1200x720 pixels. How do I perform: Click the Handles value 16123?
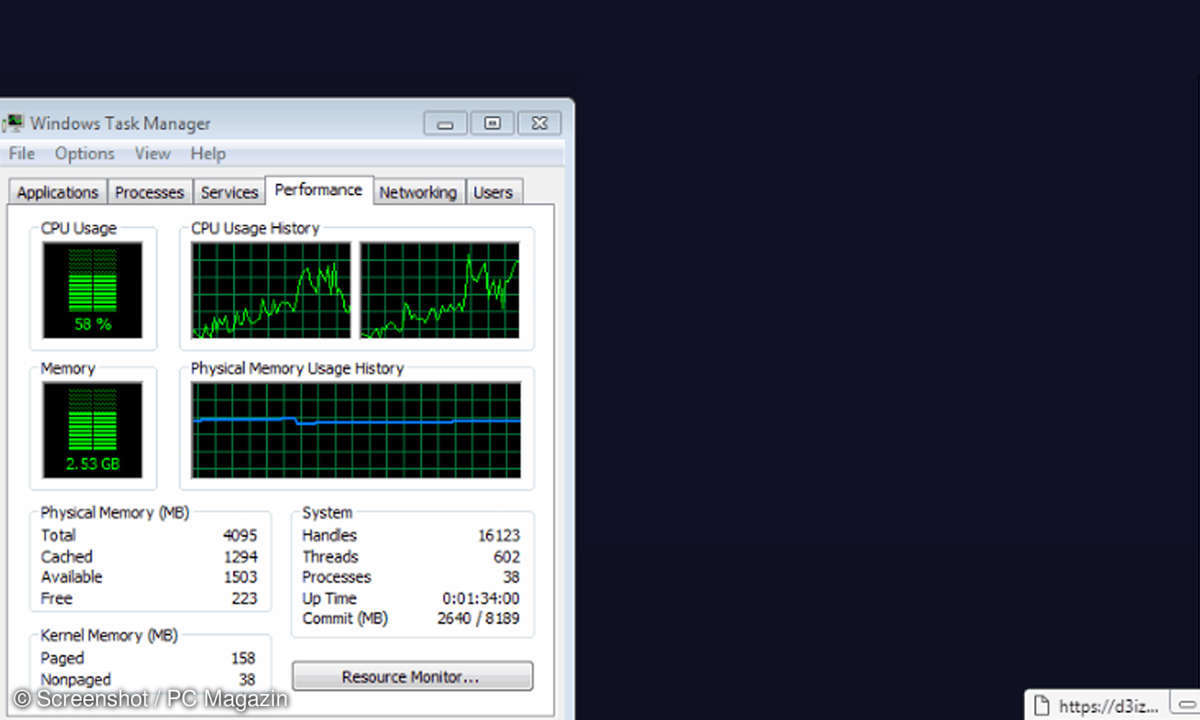pyautogui.click(x=499, y=535)
